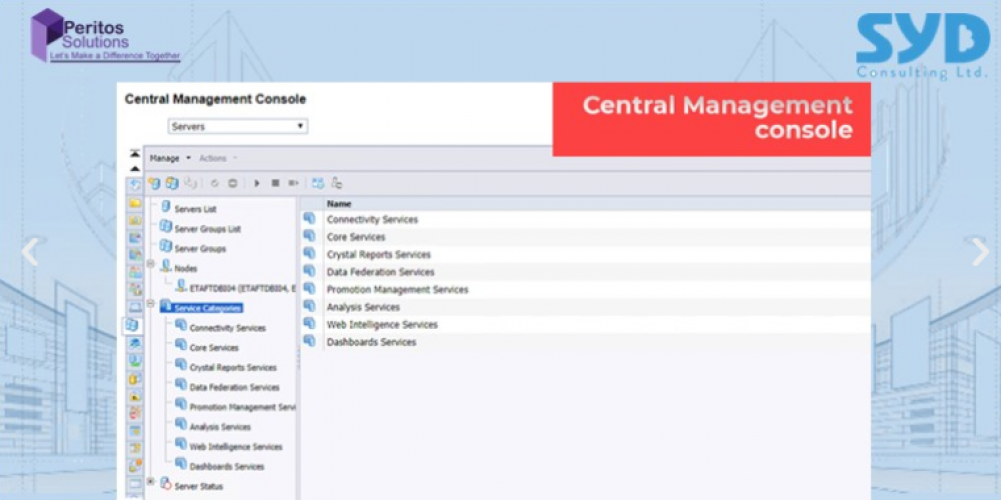Image resolution: width=1001 pixels, height=500 pixels.
Task: Click Core Services in the Name list
Action: [x=356, y=237]
